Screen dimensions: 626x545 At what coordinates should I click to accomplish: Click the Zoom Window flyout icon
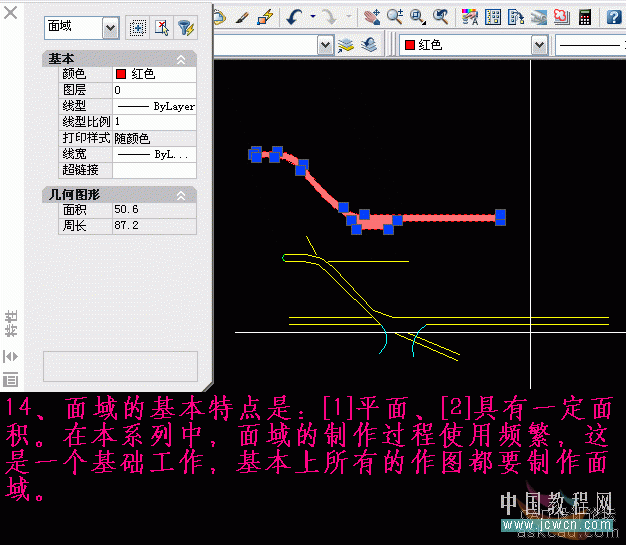tap(418, 17)
